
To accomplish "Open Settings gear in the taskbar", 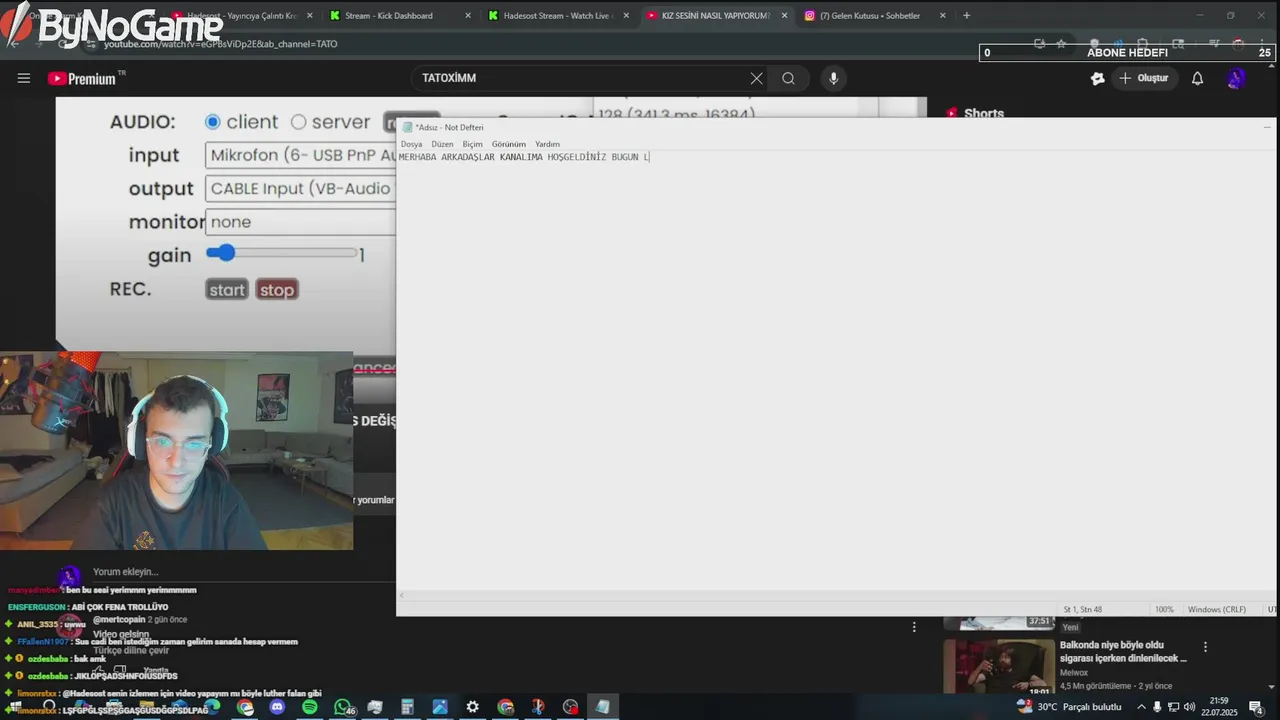I will click(x=472, y=707).
